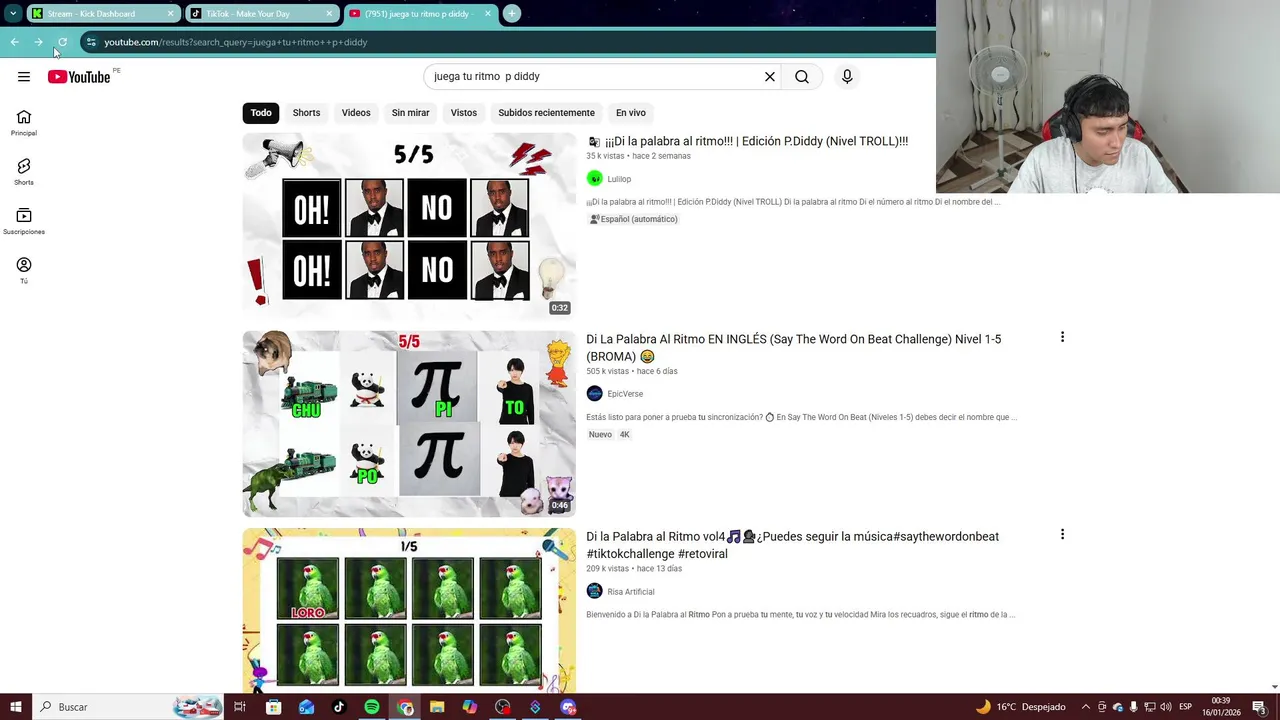Viewport: 1280px width, 720px height.
Task: Open the weather widget 16°C Despejado
Action: (1021, 707)
